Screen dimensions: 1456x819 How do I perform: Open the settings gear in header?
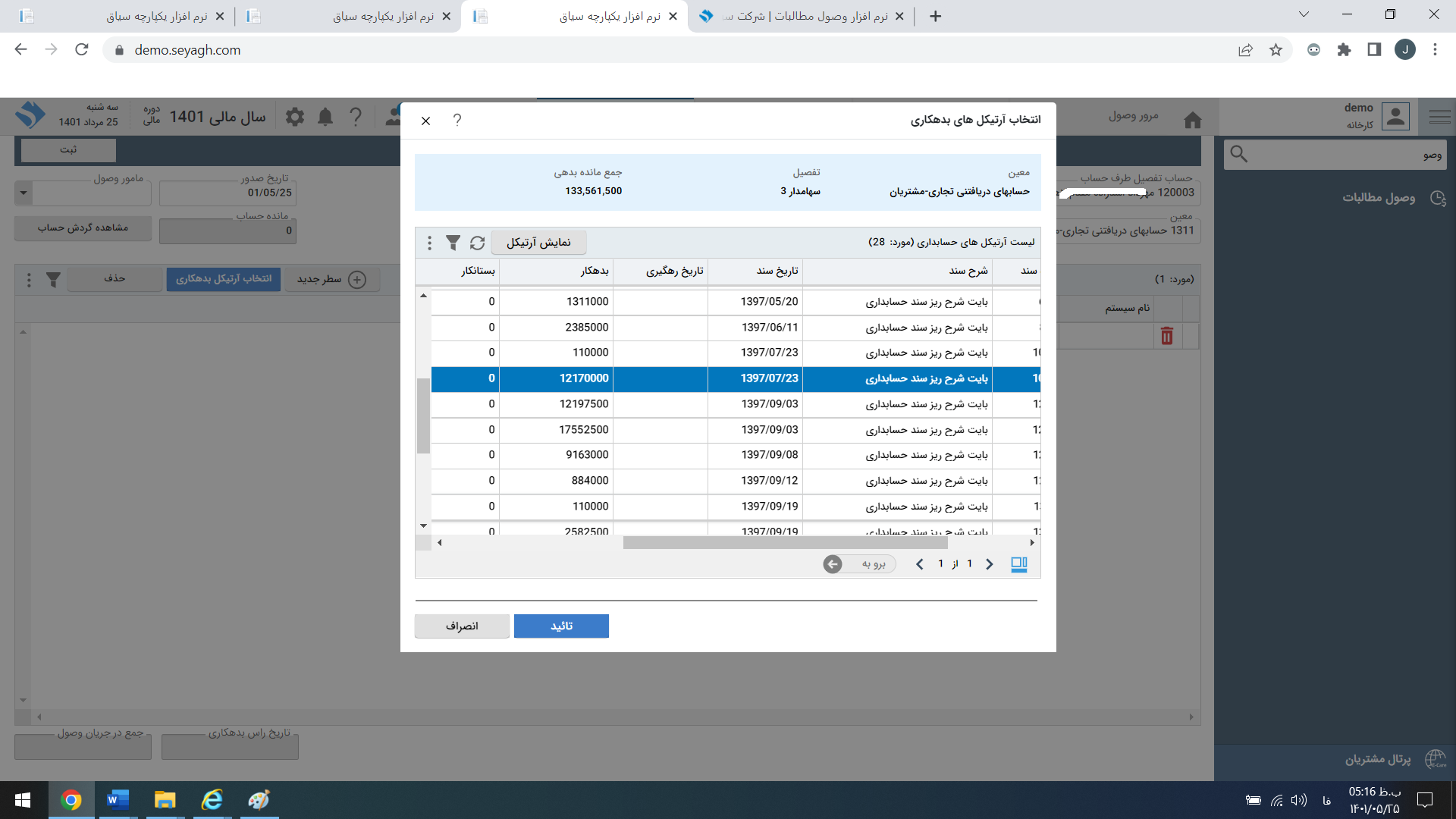pos(295,117)
